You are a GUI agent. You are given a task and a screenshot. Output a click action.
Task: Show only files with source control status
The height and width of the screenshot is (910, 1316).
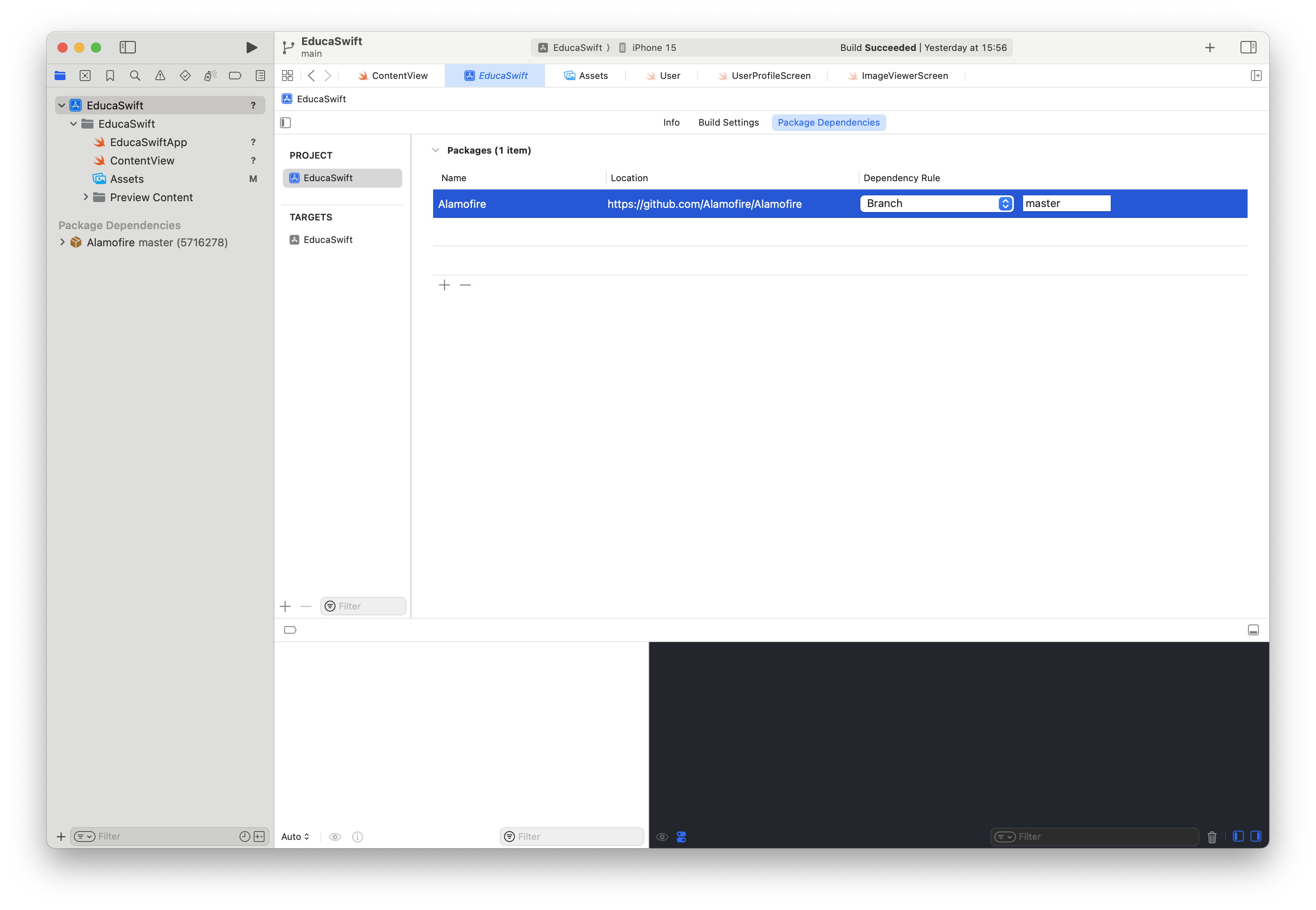coord(260,837)
